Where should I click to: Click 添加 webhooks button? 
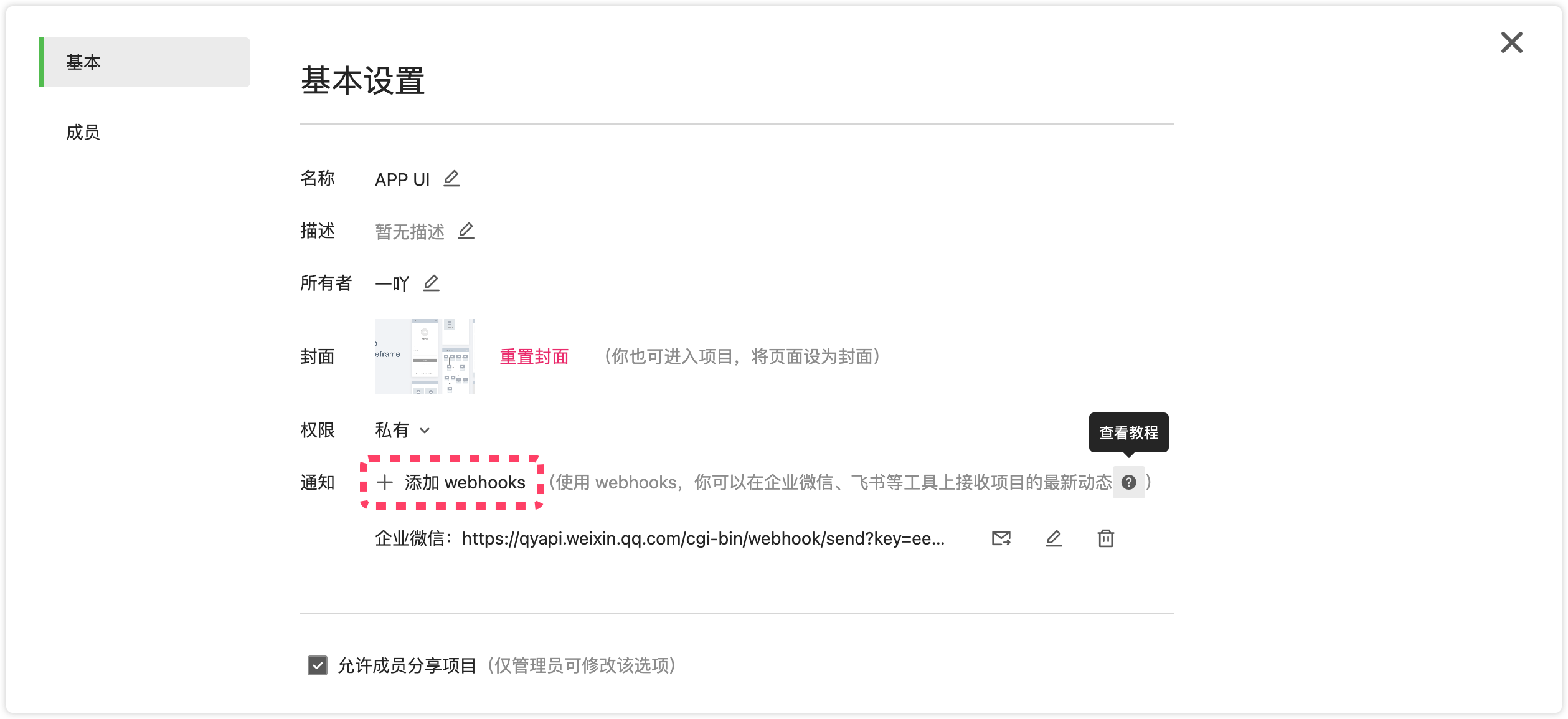(x=465, y=482)
